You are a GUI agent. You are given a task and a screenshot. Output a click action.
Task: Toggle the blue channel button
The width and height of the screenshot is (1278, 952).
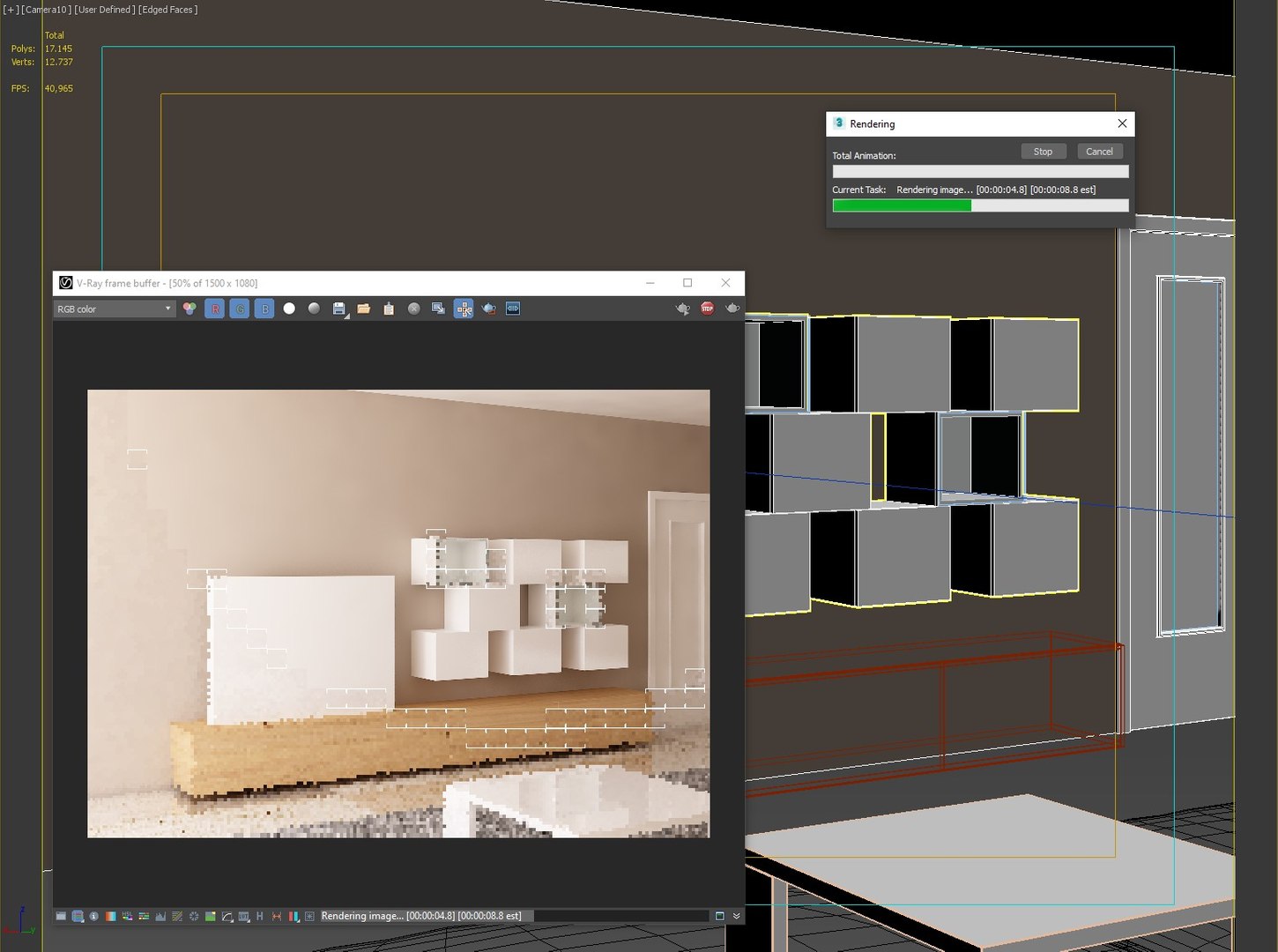pos(264,309)
